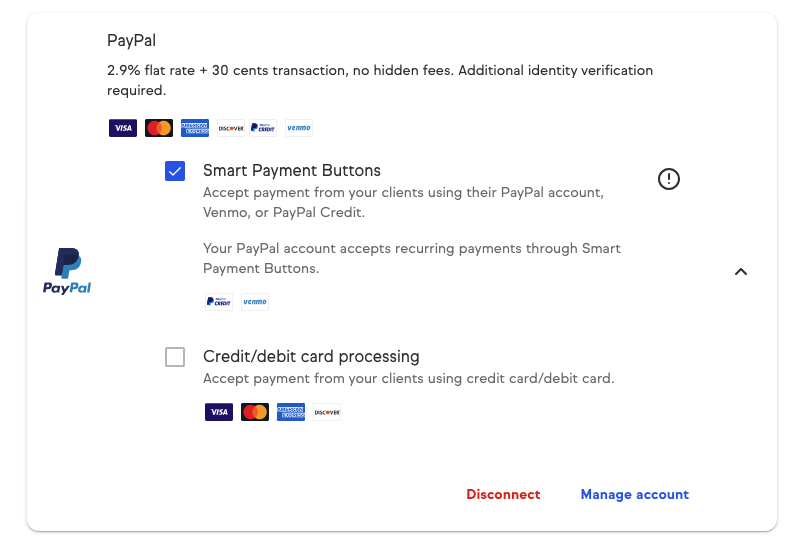The height and width of the screenshot is (544, 805).
Task: Click the PayPal logo on the left
Action: (x=67, y=271)
